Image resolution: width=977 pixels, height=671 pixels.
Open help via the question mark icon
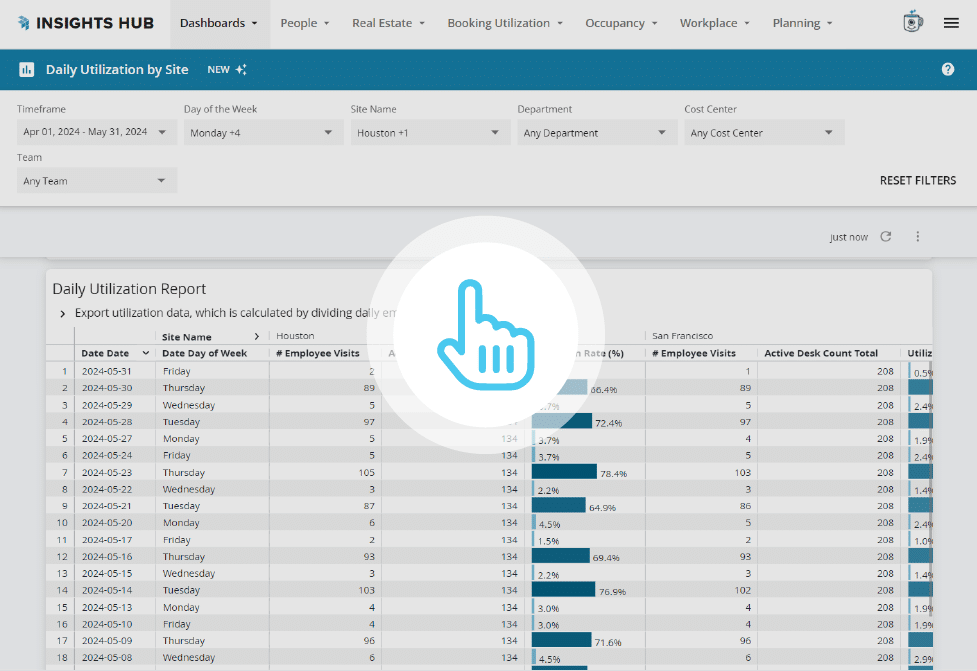[x=948, y=69]
